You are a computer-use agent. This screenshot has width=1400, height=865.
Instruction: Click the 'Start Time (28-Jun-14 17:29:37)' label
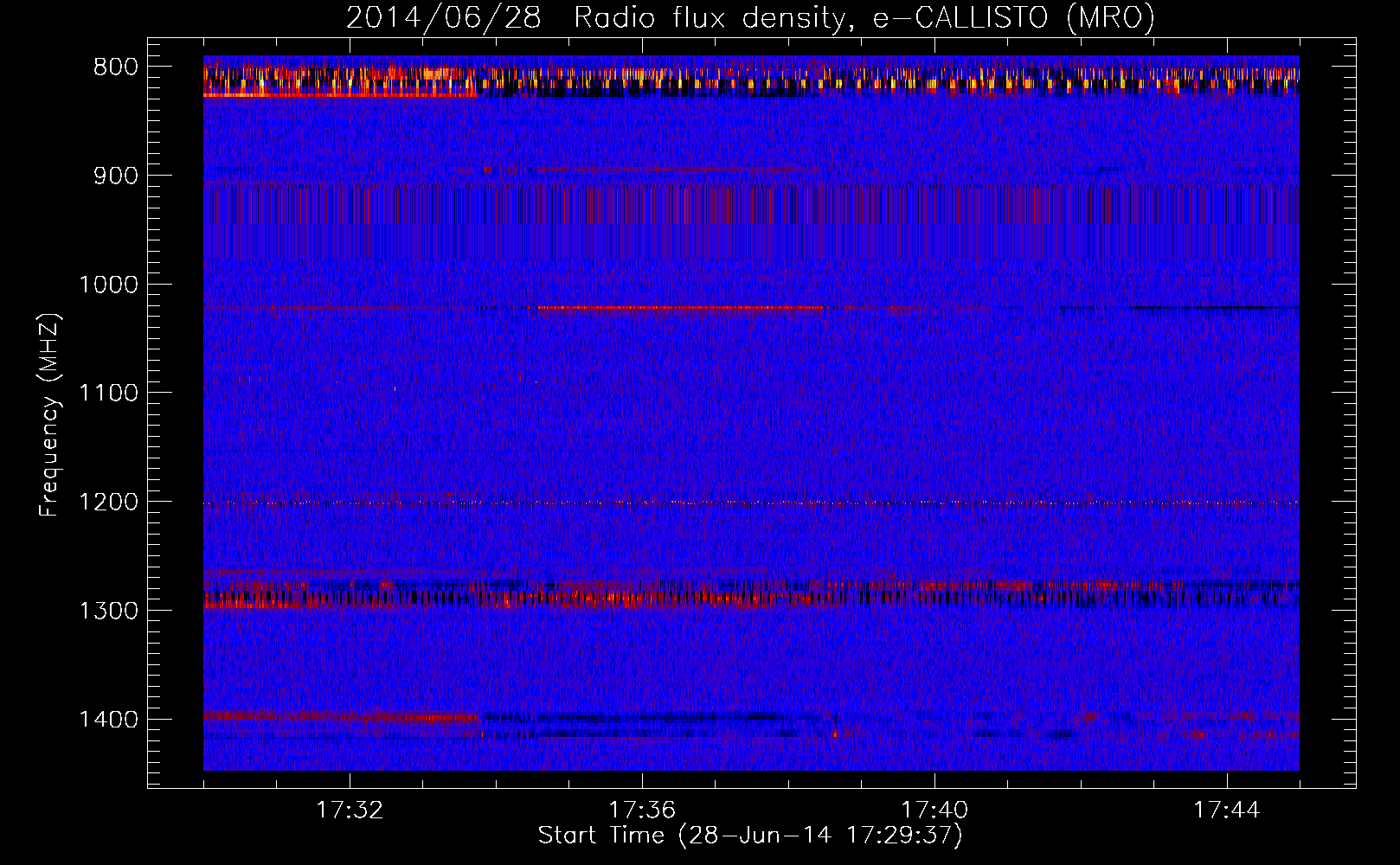750,836
